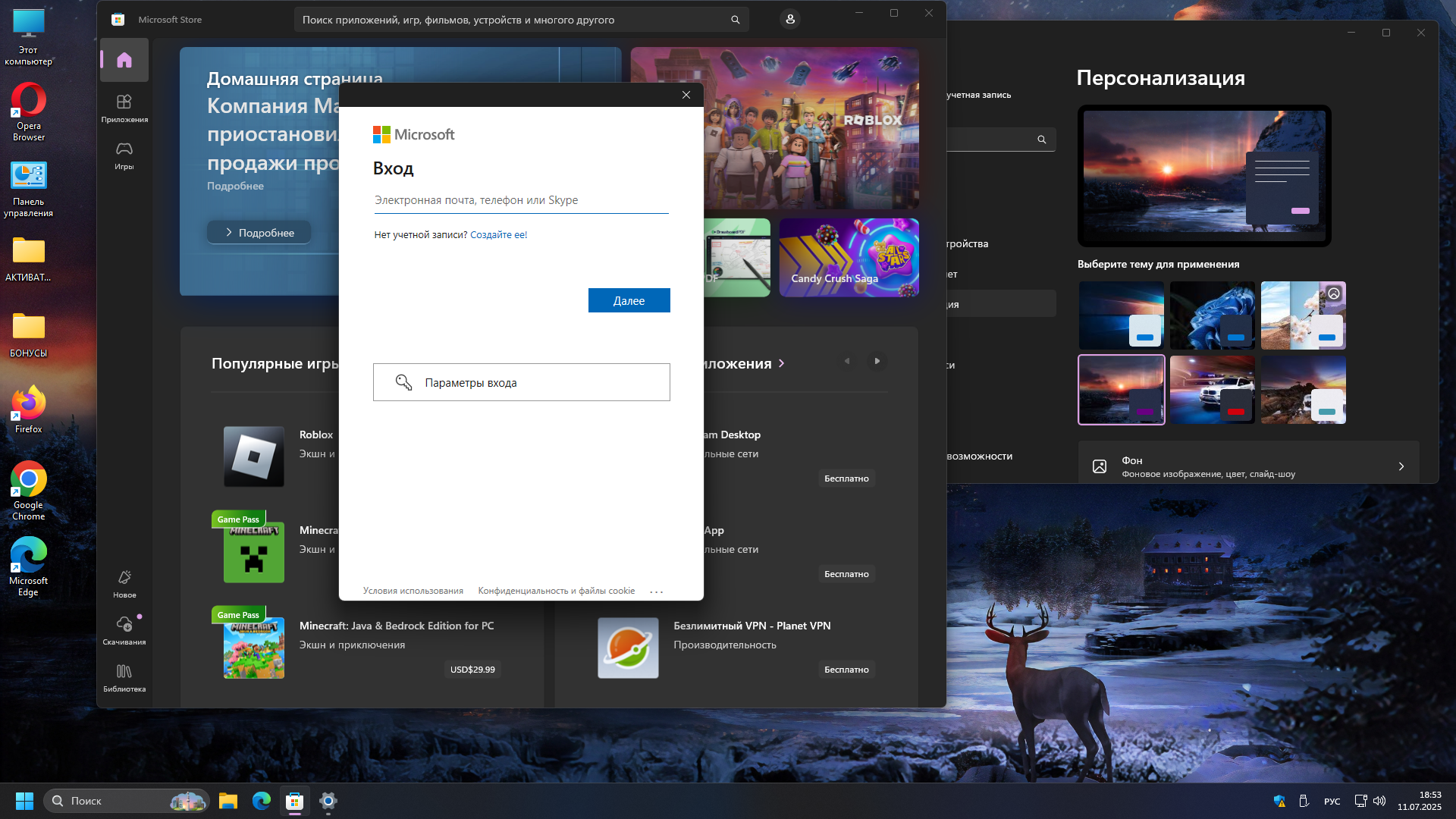Open Этот компьютер desktop icon
Image resolution: width=1456 pixels, height=819 pixels.
click(29, 37)
